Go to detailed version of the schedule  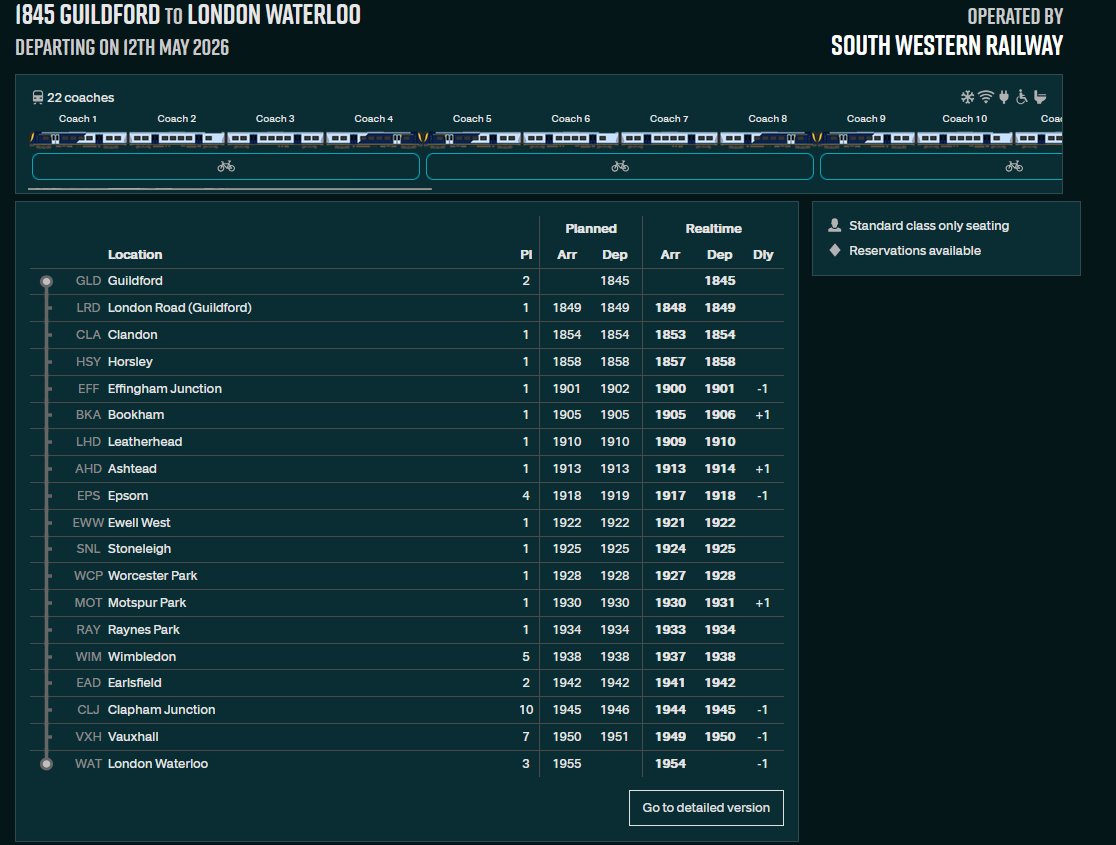[x=706, y=808]
